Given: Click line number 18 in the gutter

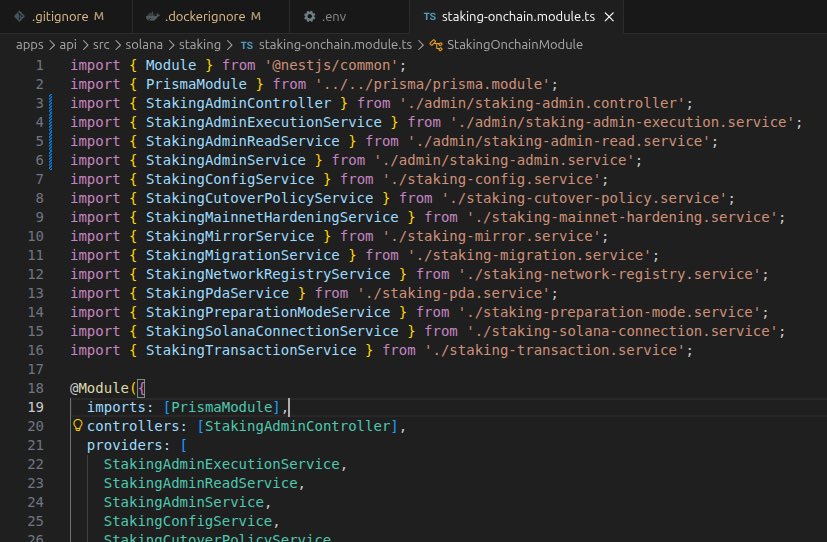Looking at the screenshot, I should [x=35, y=388].
